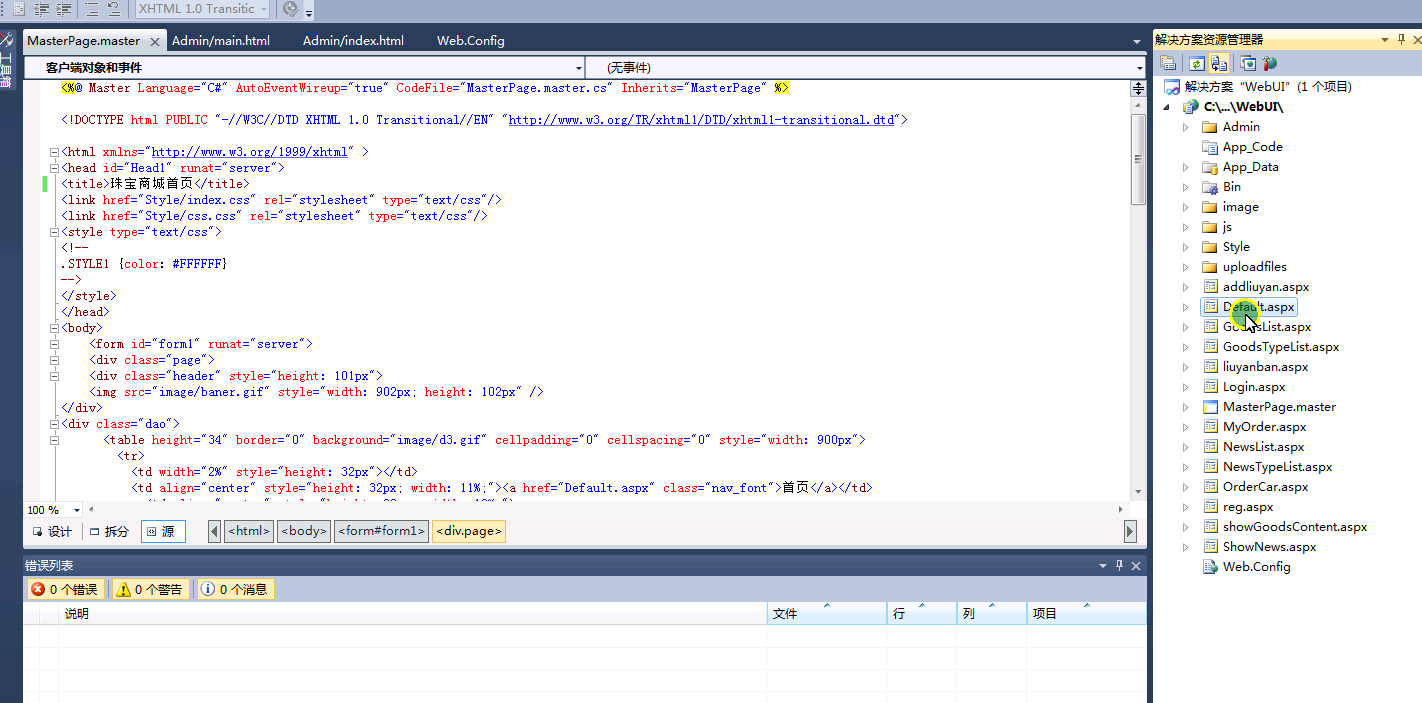Select the <div.page> breadcrumb tag
Image resolution: width=1422 pixels, height=703 pixels.
469,532
